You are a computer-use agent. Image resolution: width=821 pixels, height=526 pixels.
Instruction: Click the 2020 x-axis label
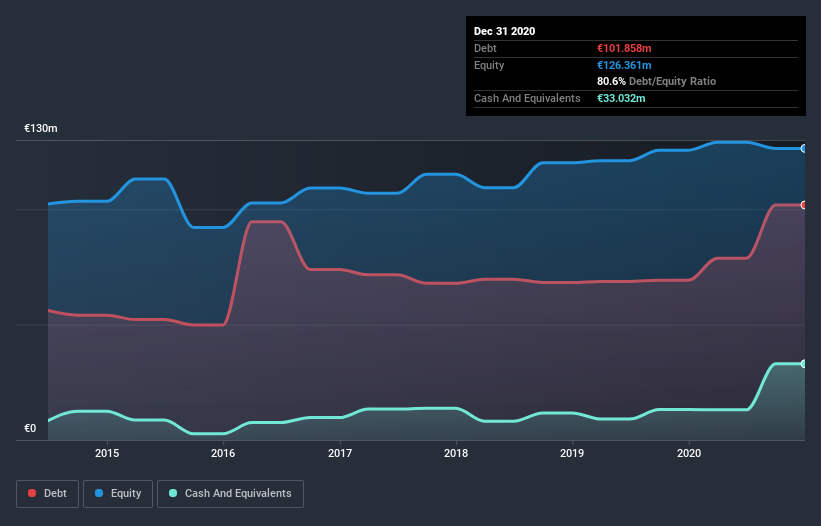click(x=689, y=453)
